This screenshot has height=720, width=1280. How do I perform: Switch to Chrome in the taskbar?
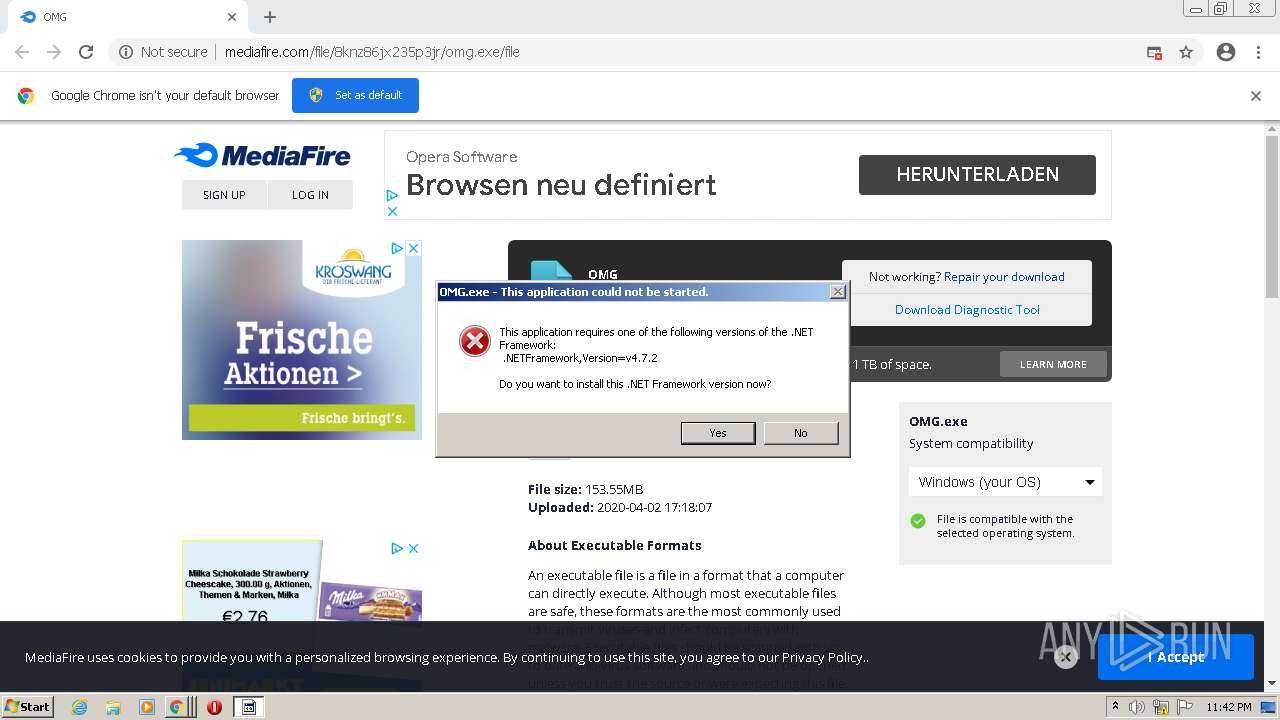pos(177,707)
